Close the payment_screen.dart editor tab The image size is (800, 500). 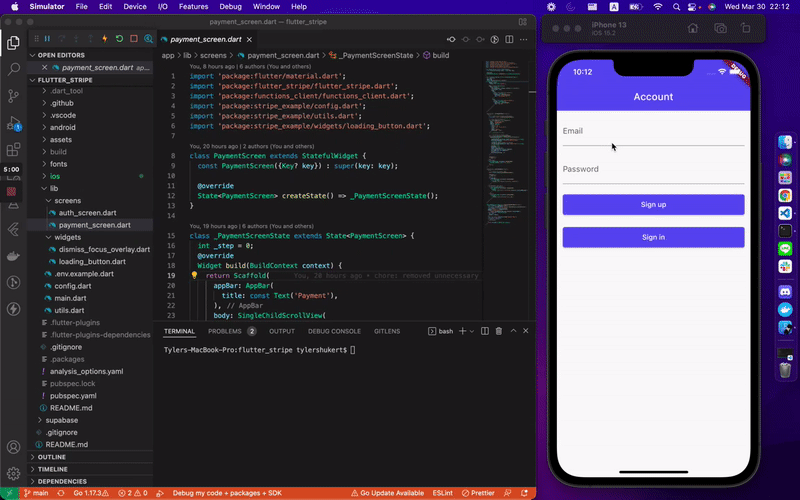pos(249,39)
